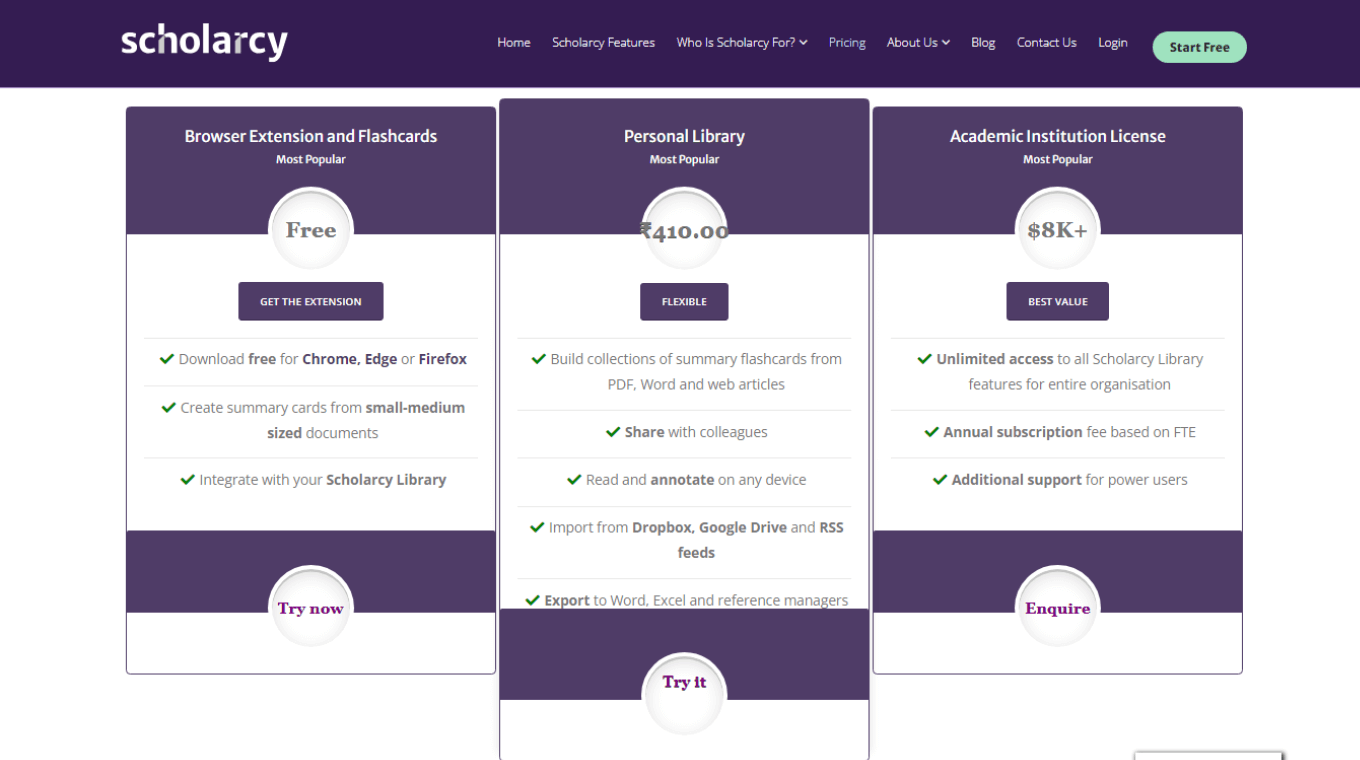The height and width of the screenshot is (760, 1360).
Task: Click checkmark beside Read and annotate
Action: tap(574, 479)
